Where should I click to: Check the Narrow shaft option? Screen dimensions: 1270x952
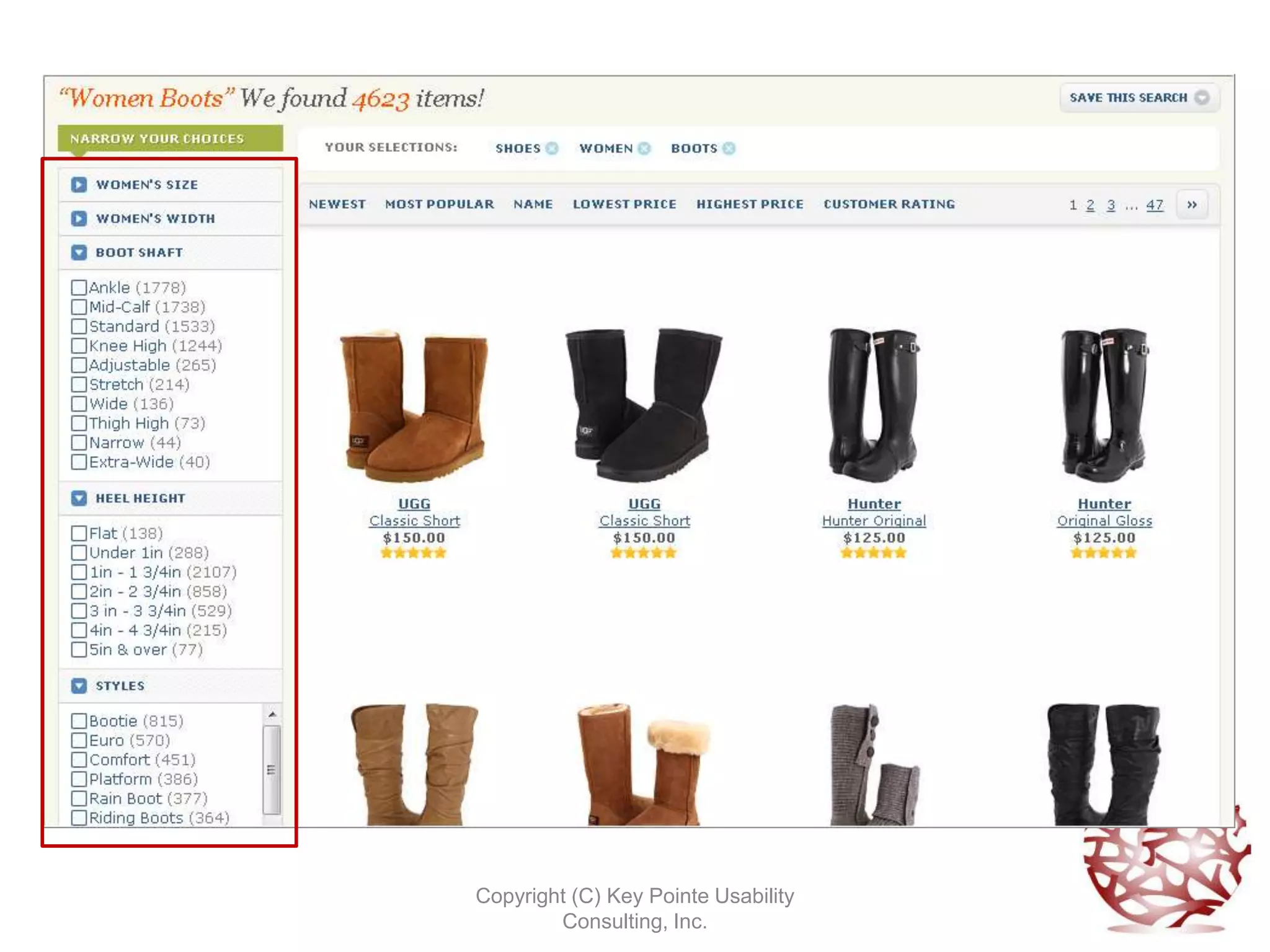79,443
